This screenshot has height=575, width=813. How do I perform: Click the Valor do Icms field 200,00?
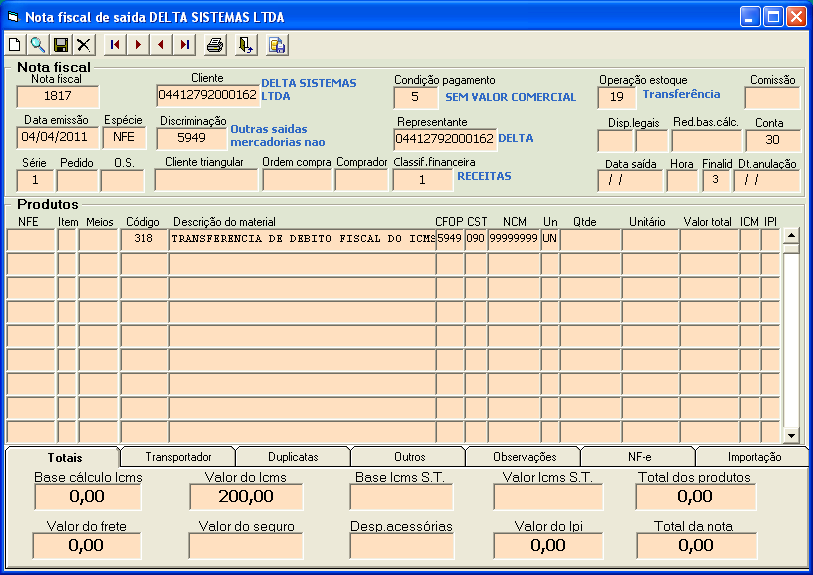(246, 497)
